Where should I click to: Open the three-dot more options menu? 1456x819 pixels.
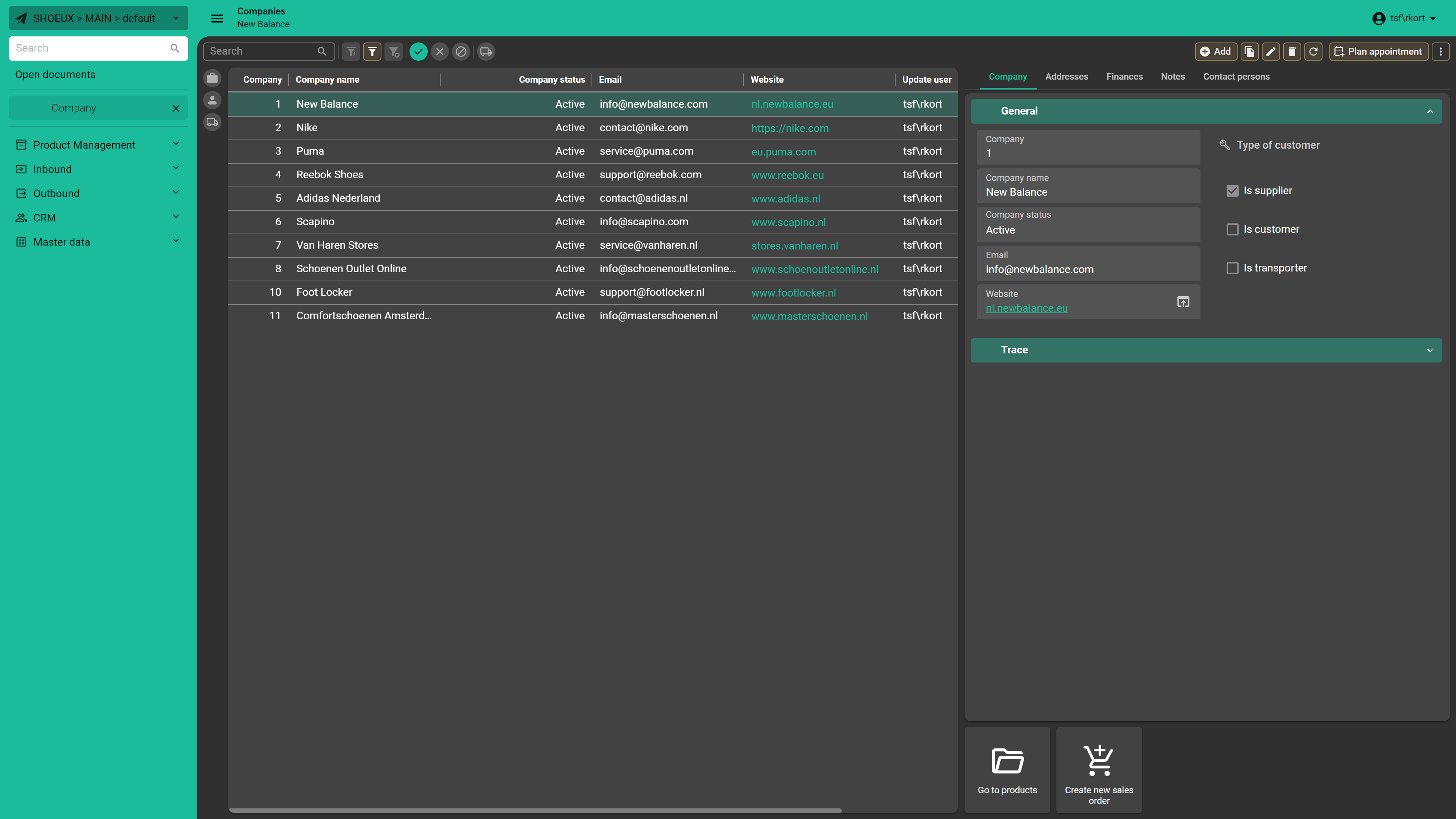pyautogui.click(x=1441, y=52)
